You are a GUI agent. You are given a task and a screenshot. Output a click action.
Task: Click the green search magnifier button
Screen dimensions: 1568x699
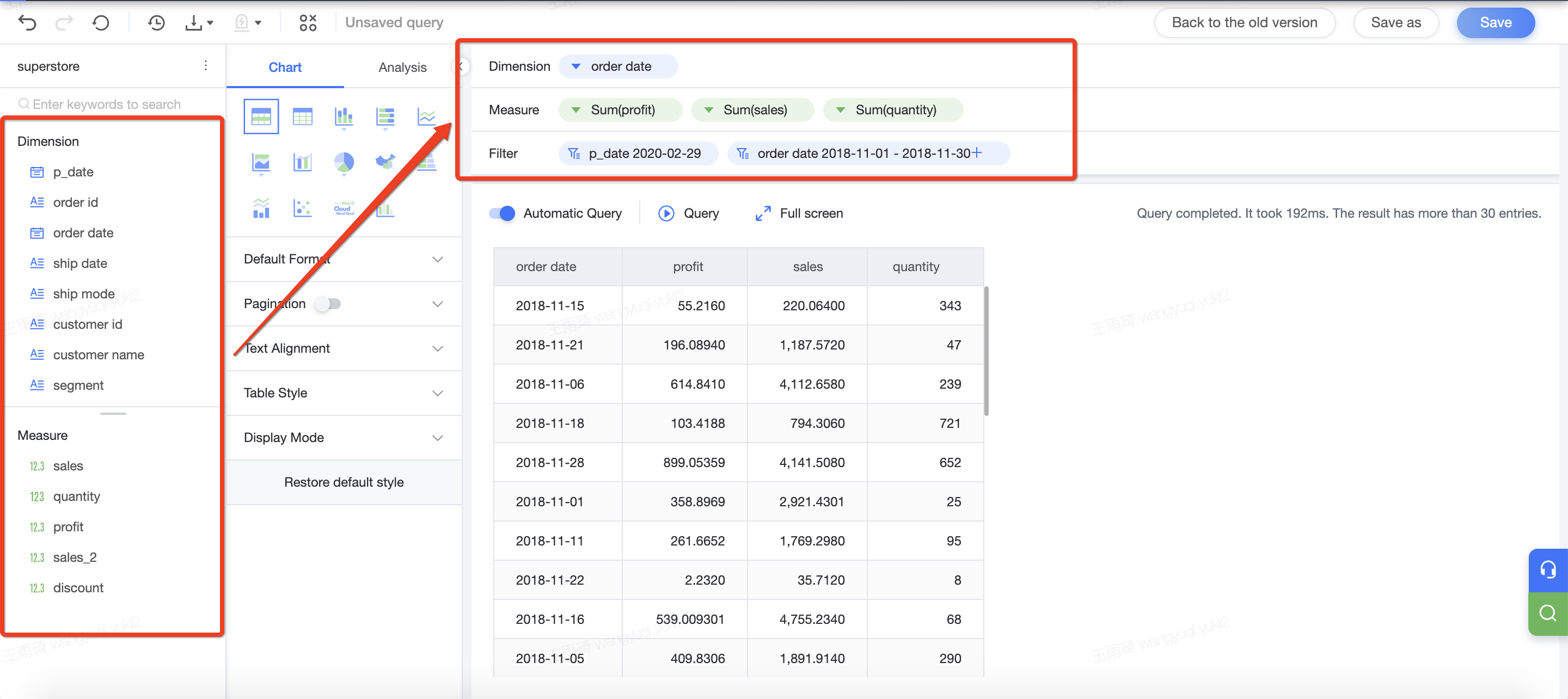pos(1547,613)
